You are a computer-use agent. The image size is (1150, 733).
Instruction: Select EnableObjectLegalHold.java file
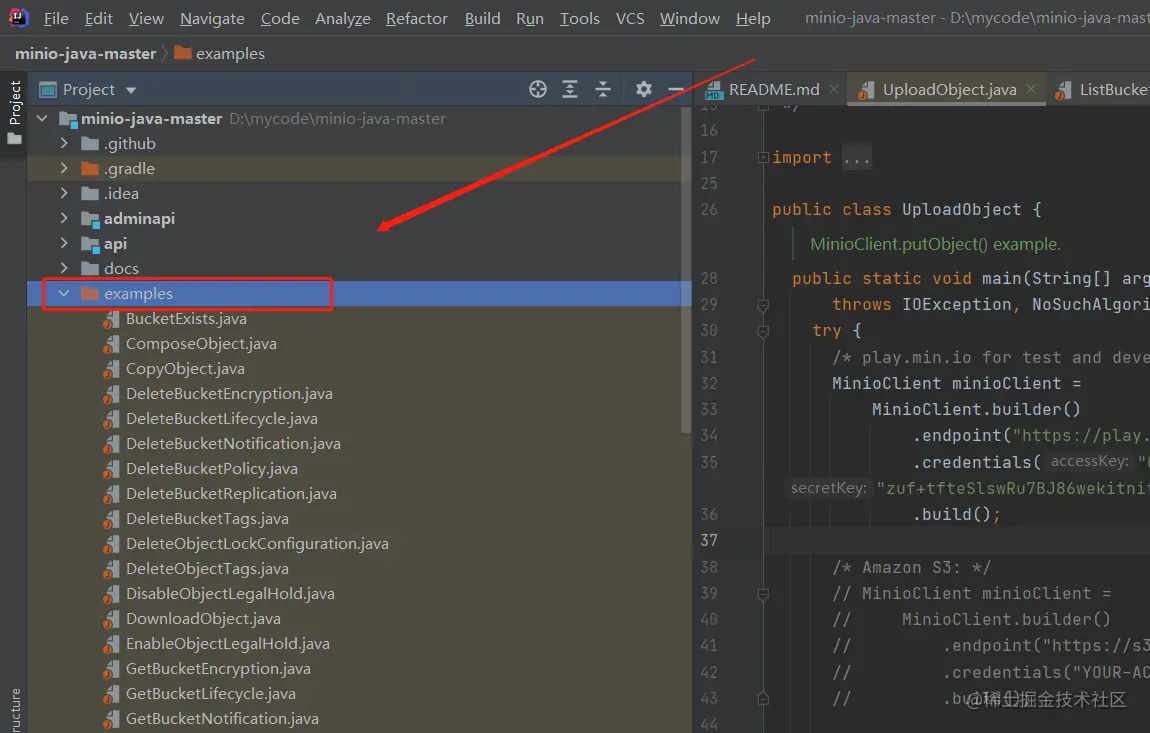(227, 644)
